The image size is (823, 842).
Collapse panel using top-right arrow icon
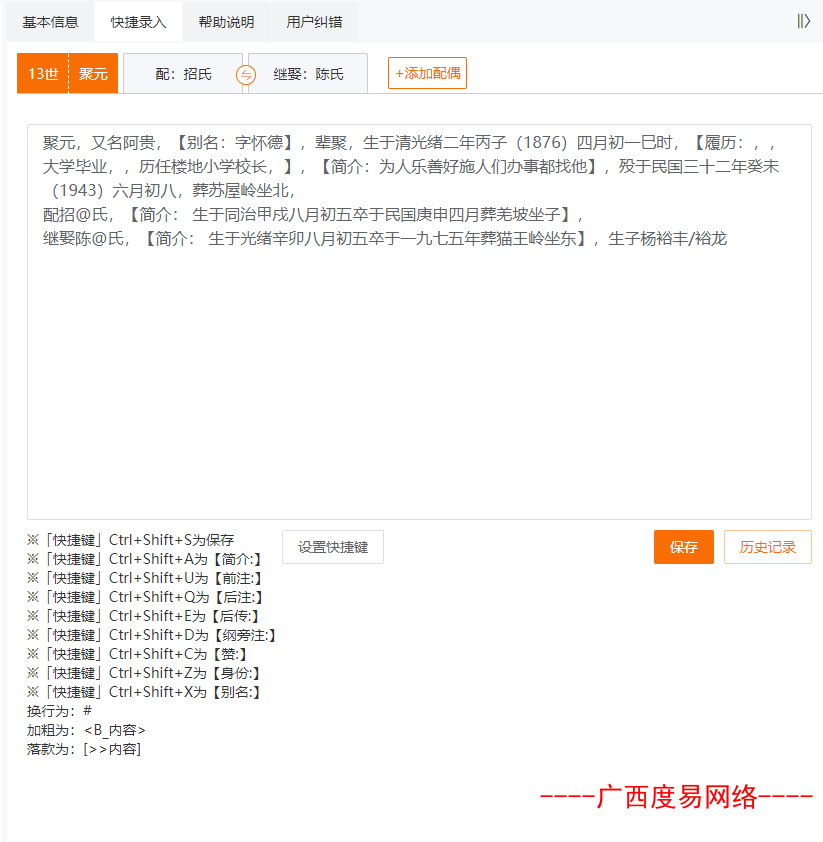pyautogui.click(x=803, y=21)
